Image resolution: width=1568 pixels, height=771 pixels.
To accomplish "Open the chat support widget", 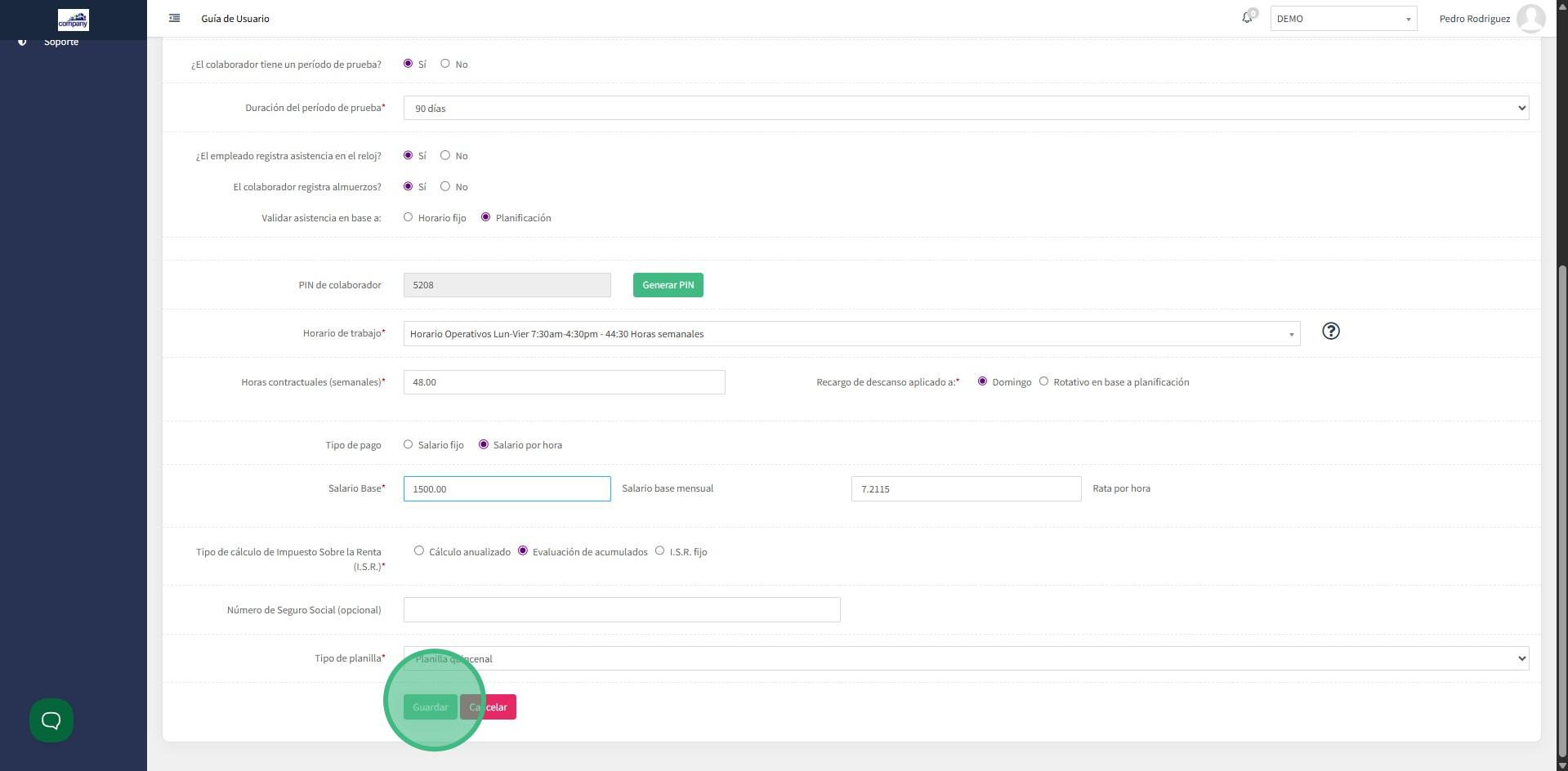I will pos(51,720).
